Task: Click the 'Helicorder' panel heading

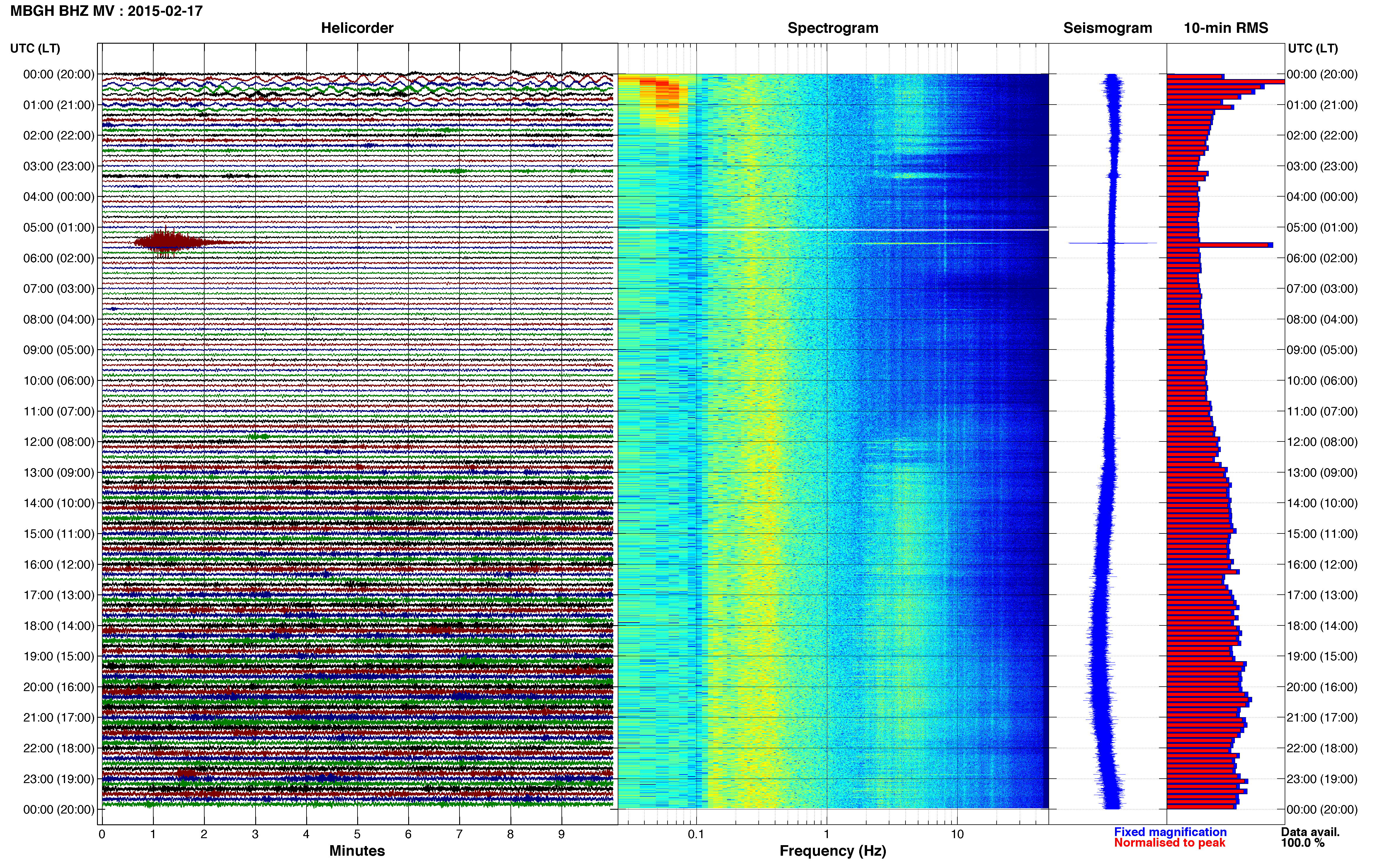Action: tap(357, 28)
